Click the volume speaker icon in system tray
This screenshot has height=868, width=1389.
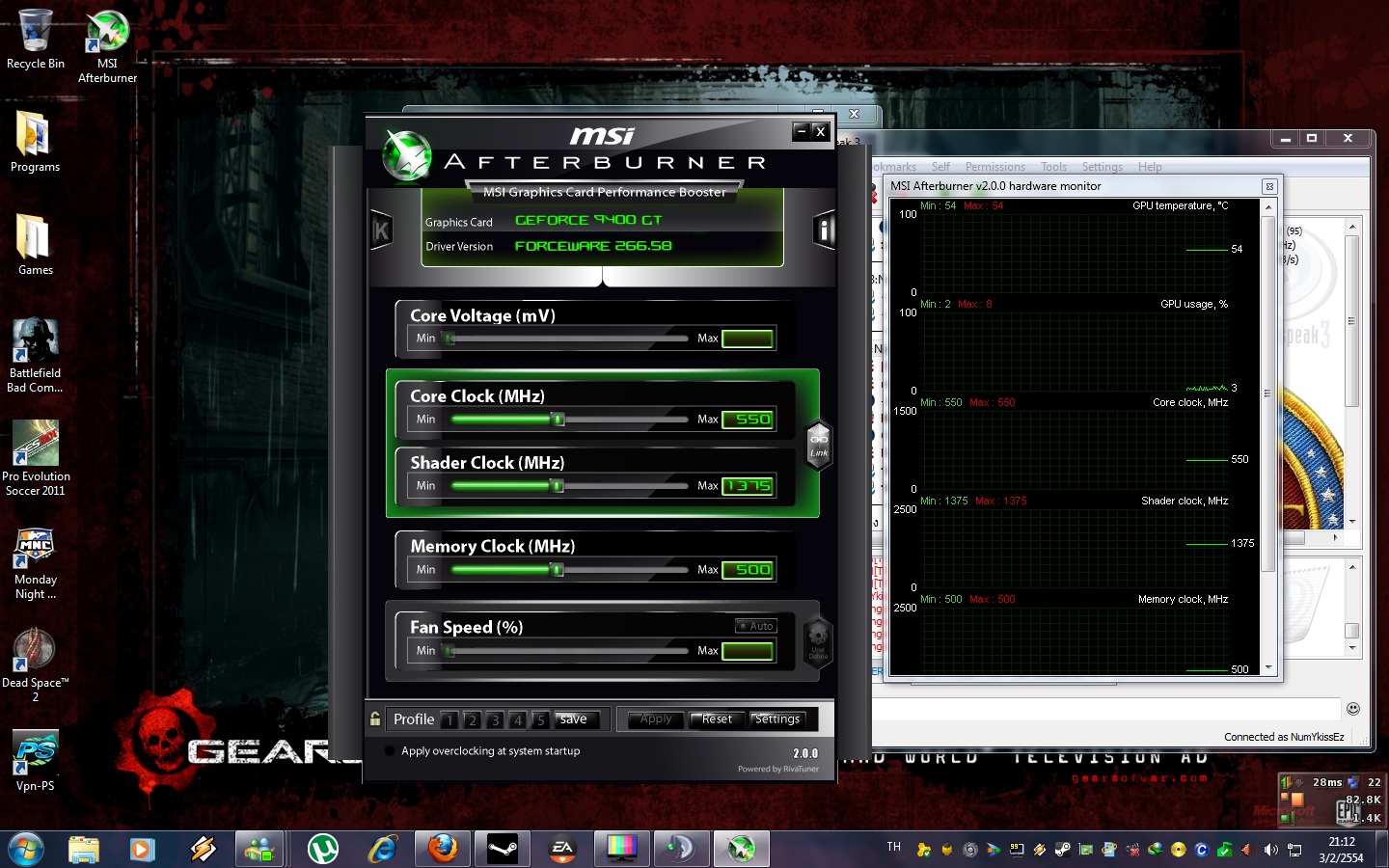pyautogui.click(x=1270, y=850)
